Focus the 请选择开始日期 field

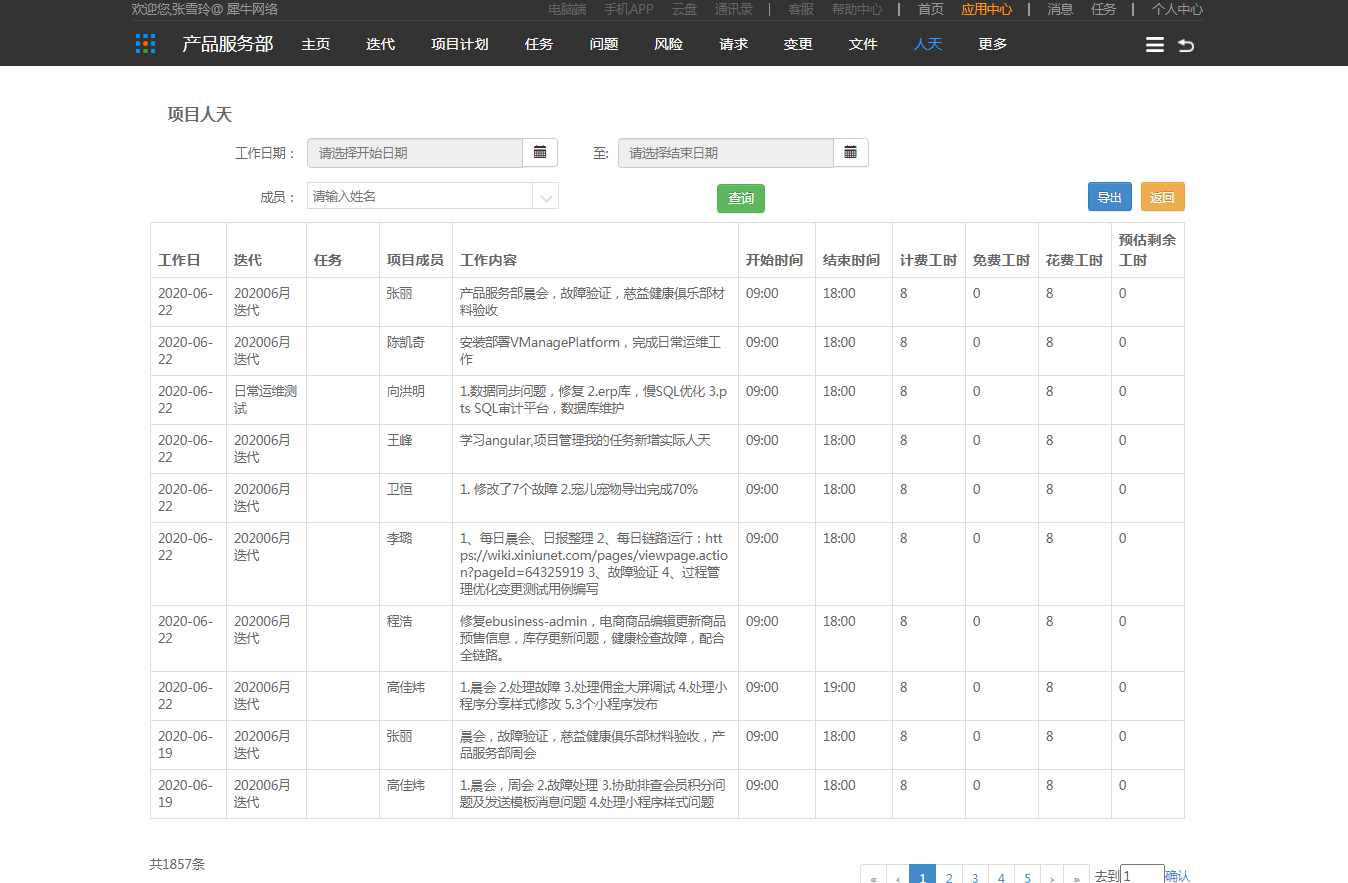click(x=415, y=153)
